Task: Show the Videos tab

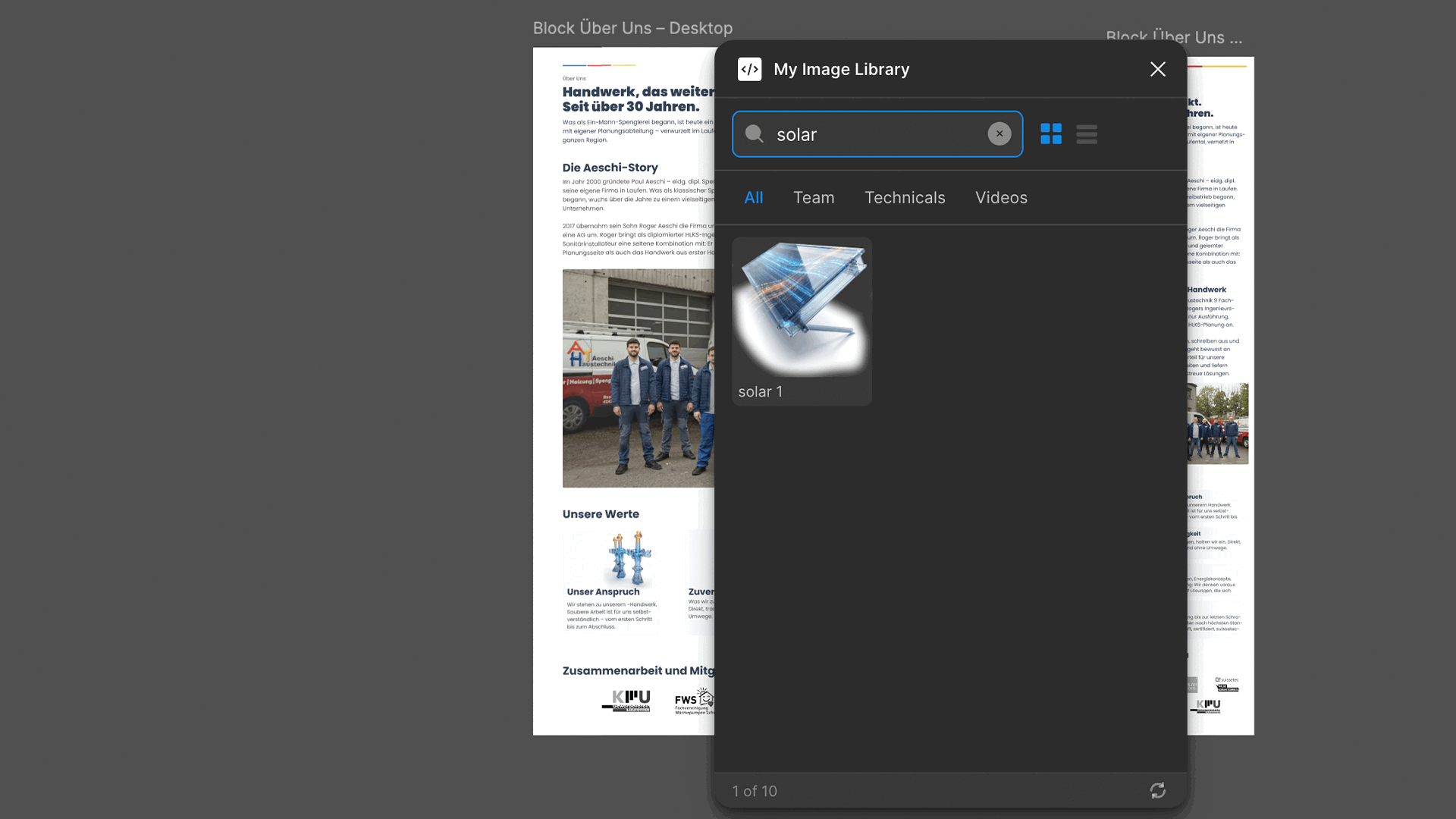Action: (1000, 197)
